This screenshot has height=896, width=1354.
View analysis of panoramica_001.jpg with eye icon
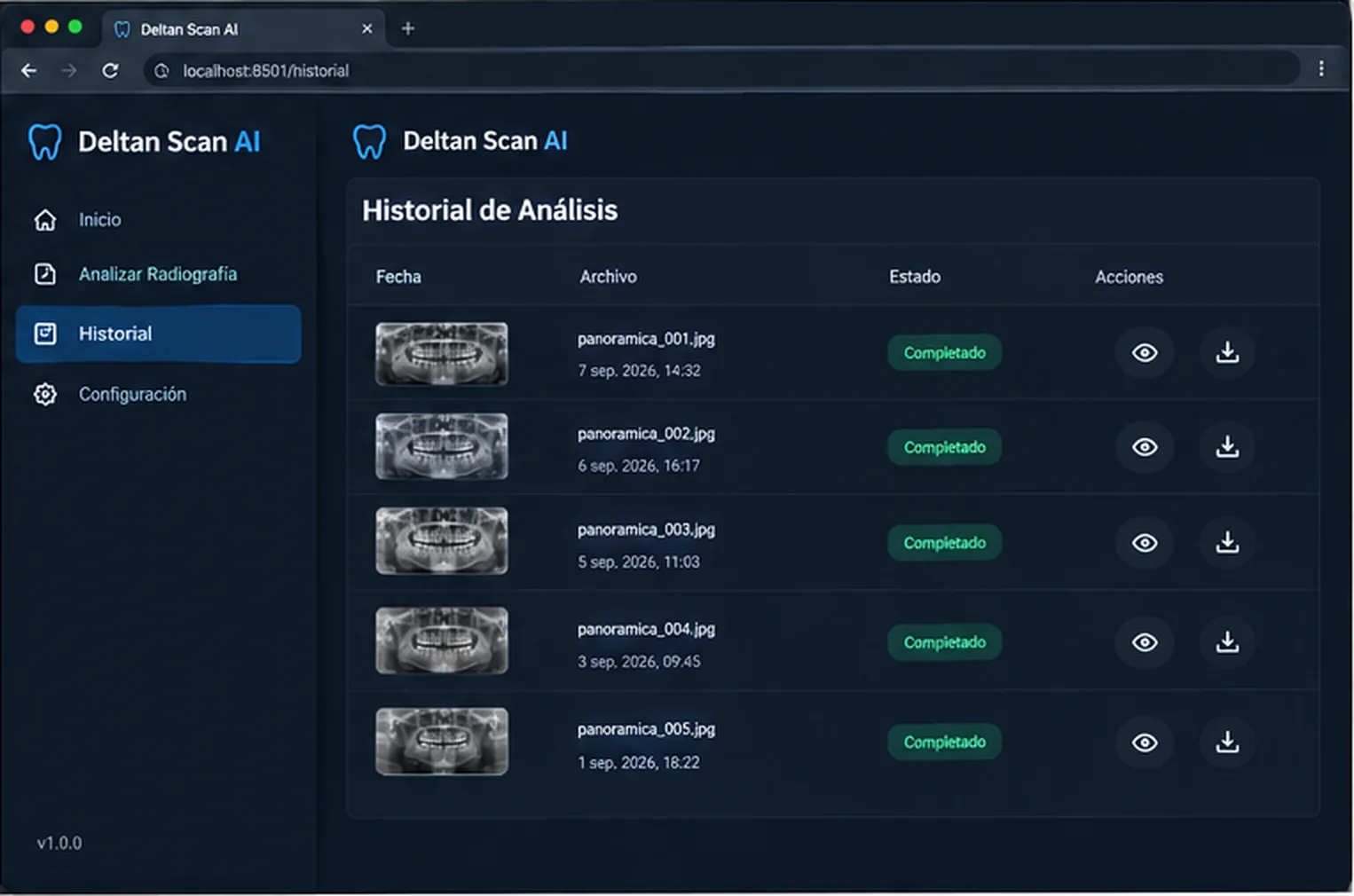1145,353
